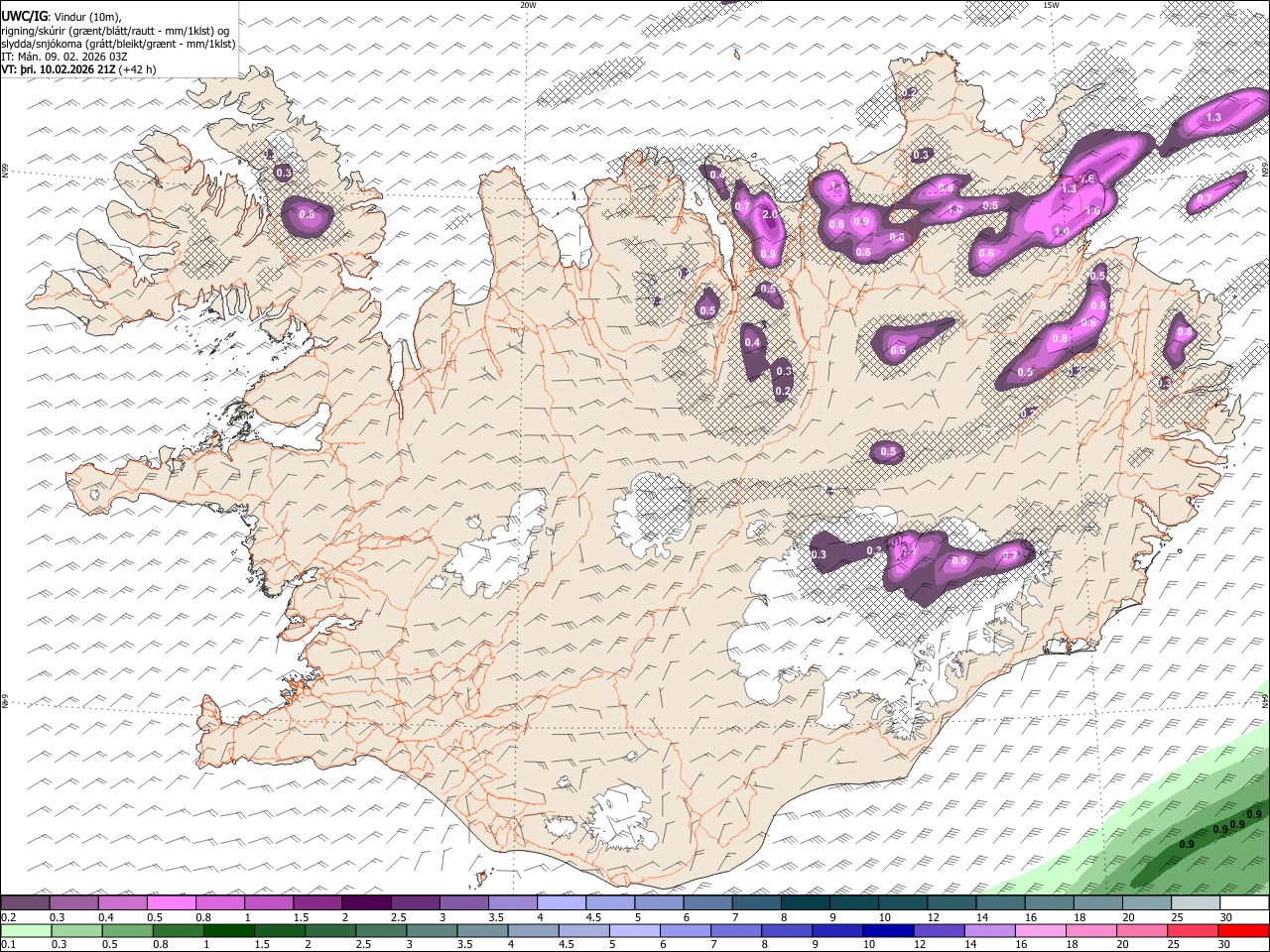Click the 1.1 precipitation value on map
Screen dimensions: 1270x952
click(x=836, y=186)
